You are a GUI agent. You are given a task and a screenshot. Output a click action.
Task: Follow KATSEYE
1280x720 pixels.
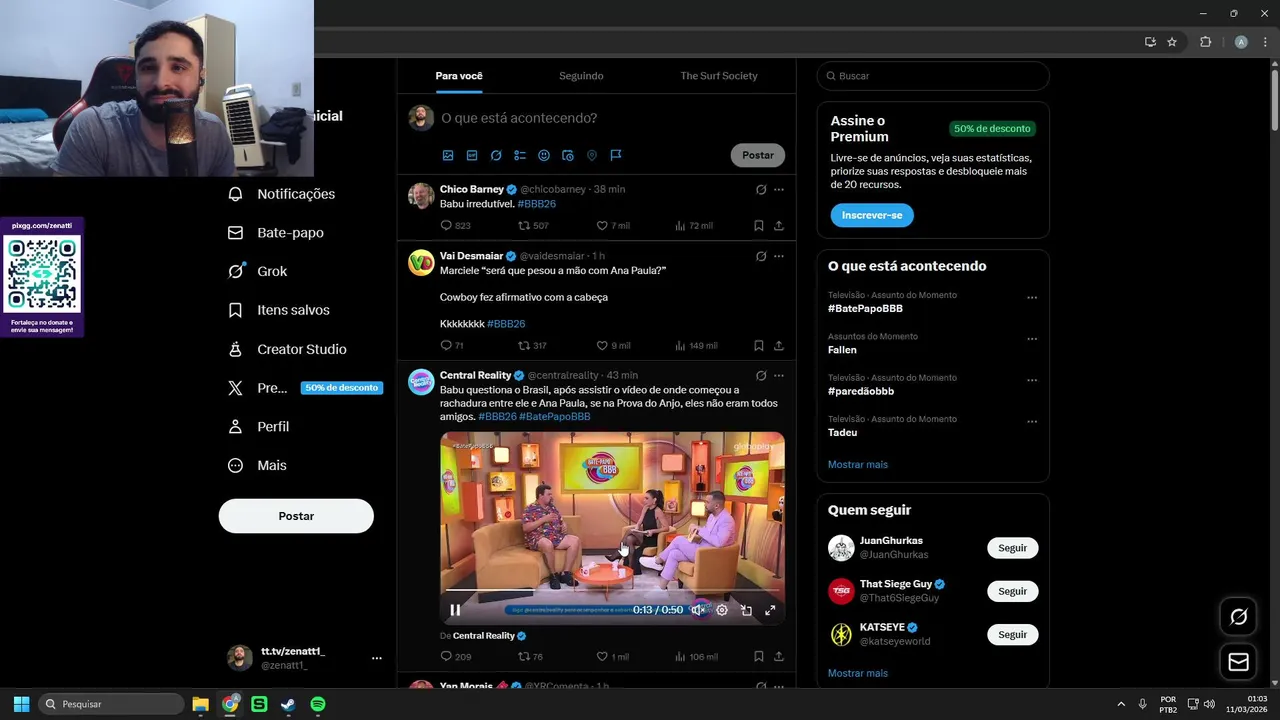click(1013, 634)
